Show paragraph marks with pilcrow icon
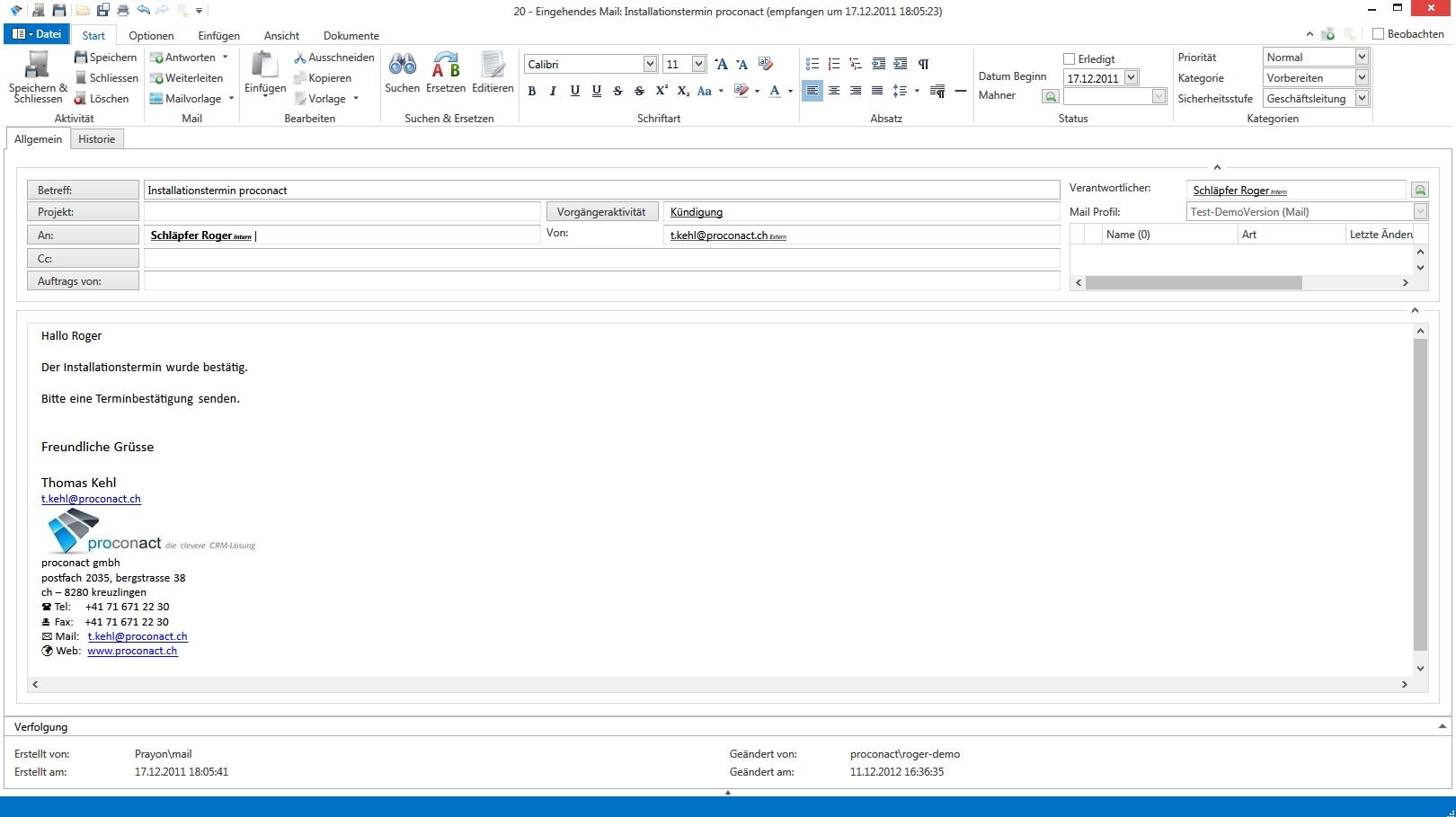The width and height of the screenshot is (1456, 817). [x=923, y=64]
